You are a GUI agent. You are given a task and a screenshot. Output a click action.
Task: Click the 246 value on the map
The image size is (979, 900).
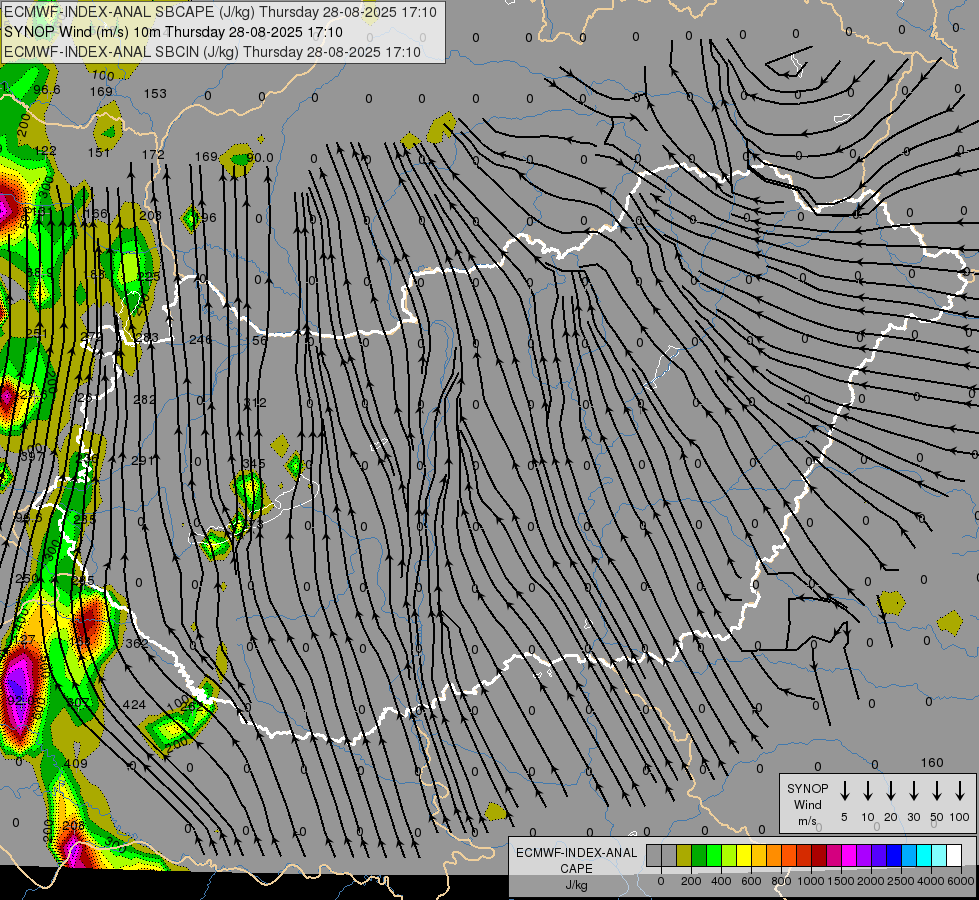click(x=200, y=339)
